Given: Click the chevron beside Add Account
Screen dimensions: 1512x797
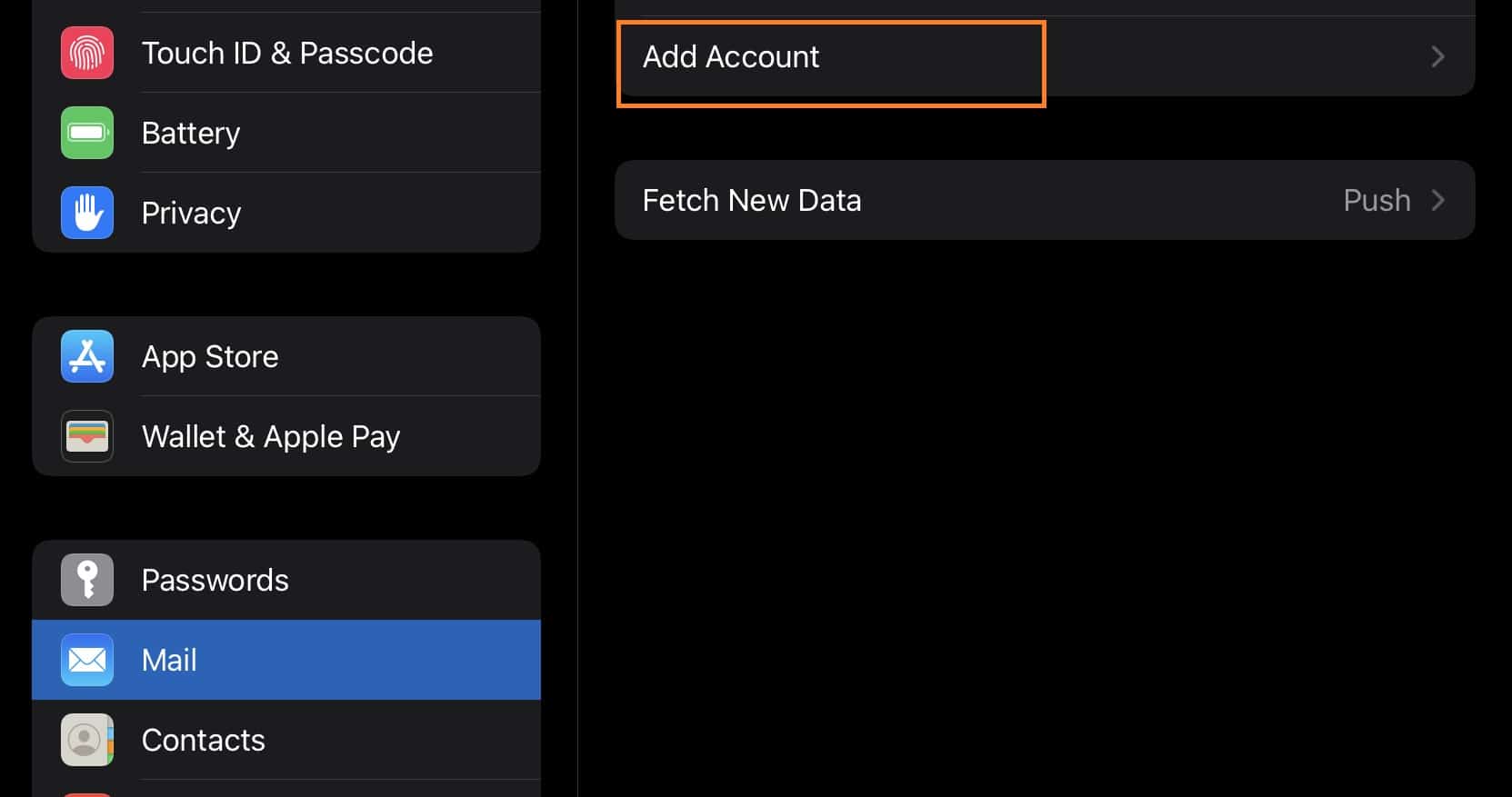Looking at the screenshot, I should pos(1437,56).
